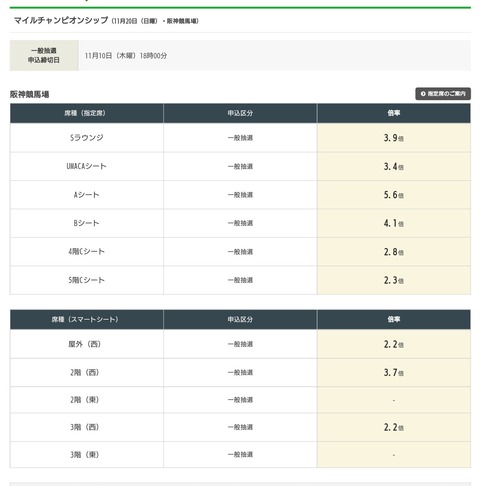
Task: Click the 2階（東）smart seat cell
Action: click(87, 400)
